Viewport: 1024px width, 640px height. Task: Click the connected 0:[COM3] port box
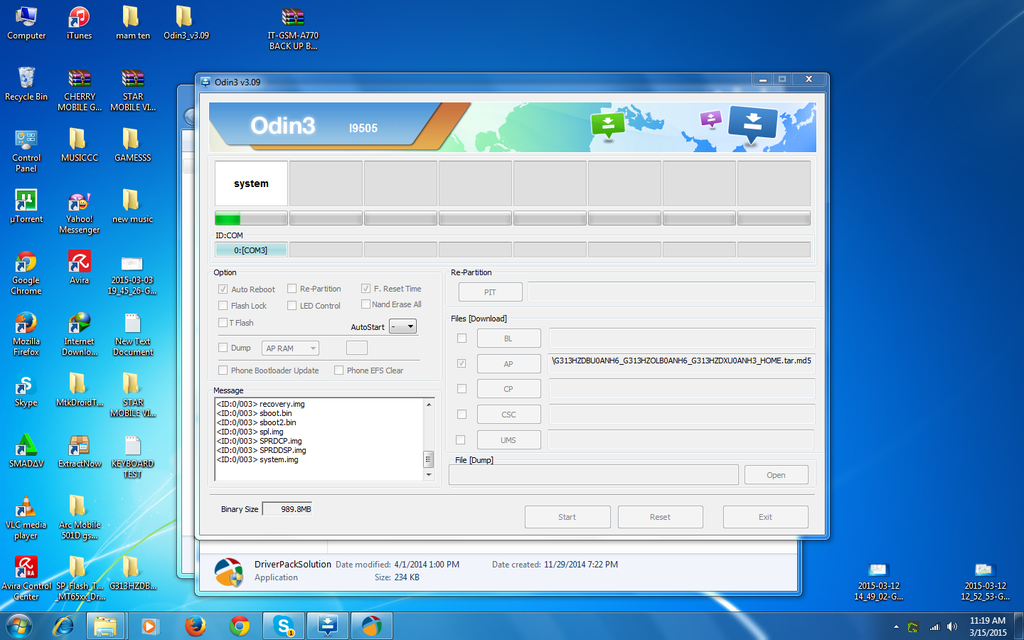tap(250, 248)
